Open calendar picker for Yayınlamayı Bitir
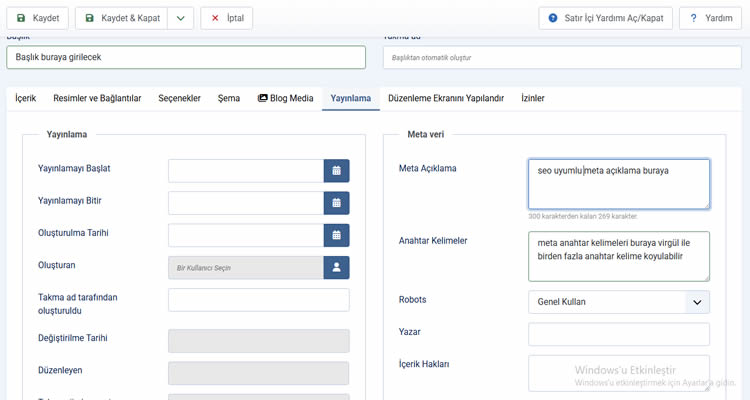The image size is (750, 400). [x=336, y=203]
